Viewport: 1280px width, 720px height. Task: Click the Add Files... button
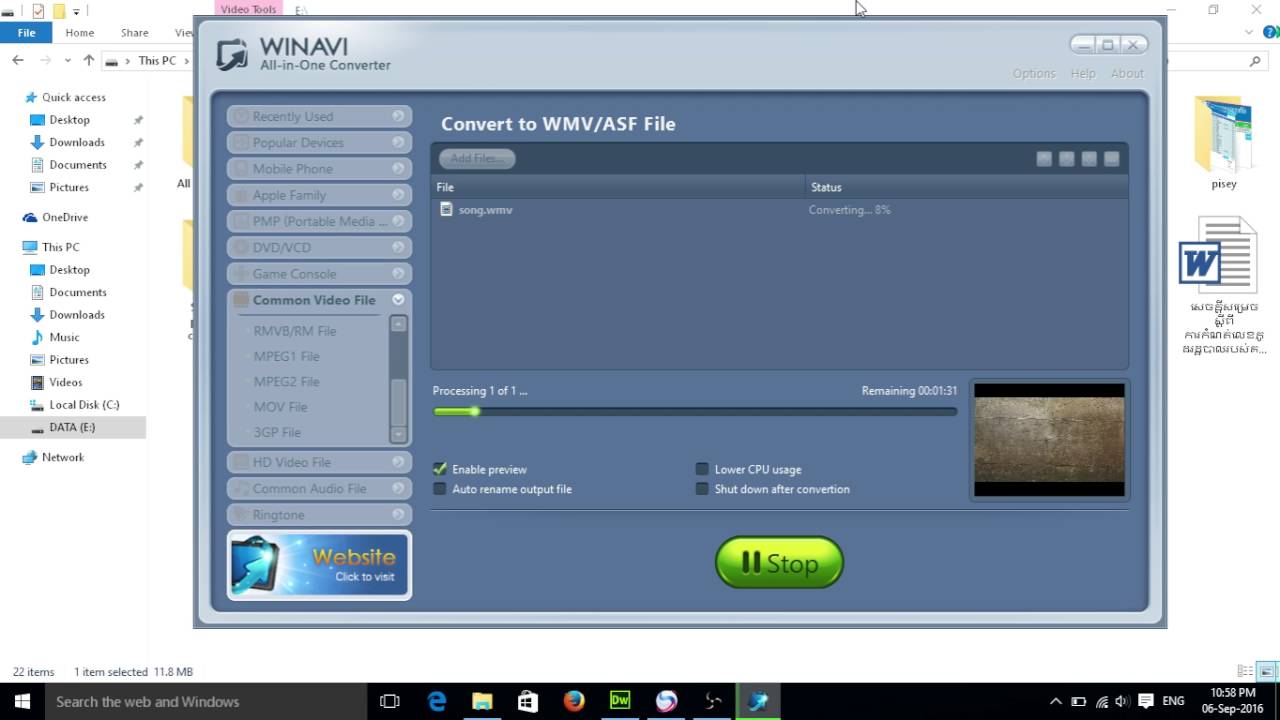point(477,158)
